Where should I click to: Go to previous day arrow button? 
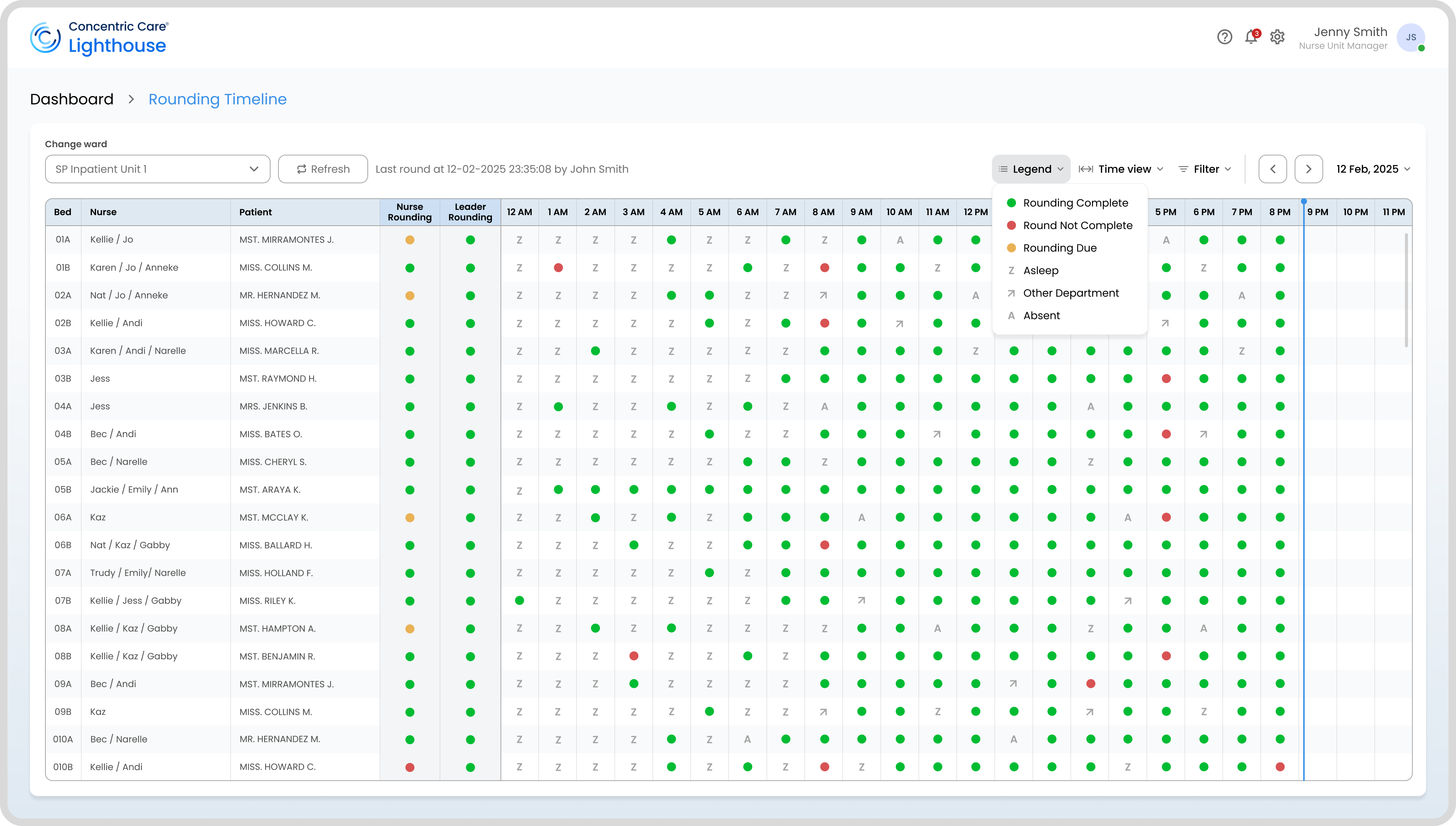pos(1272,169)
